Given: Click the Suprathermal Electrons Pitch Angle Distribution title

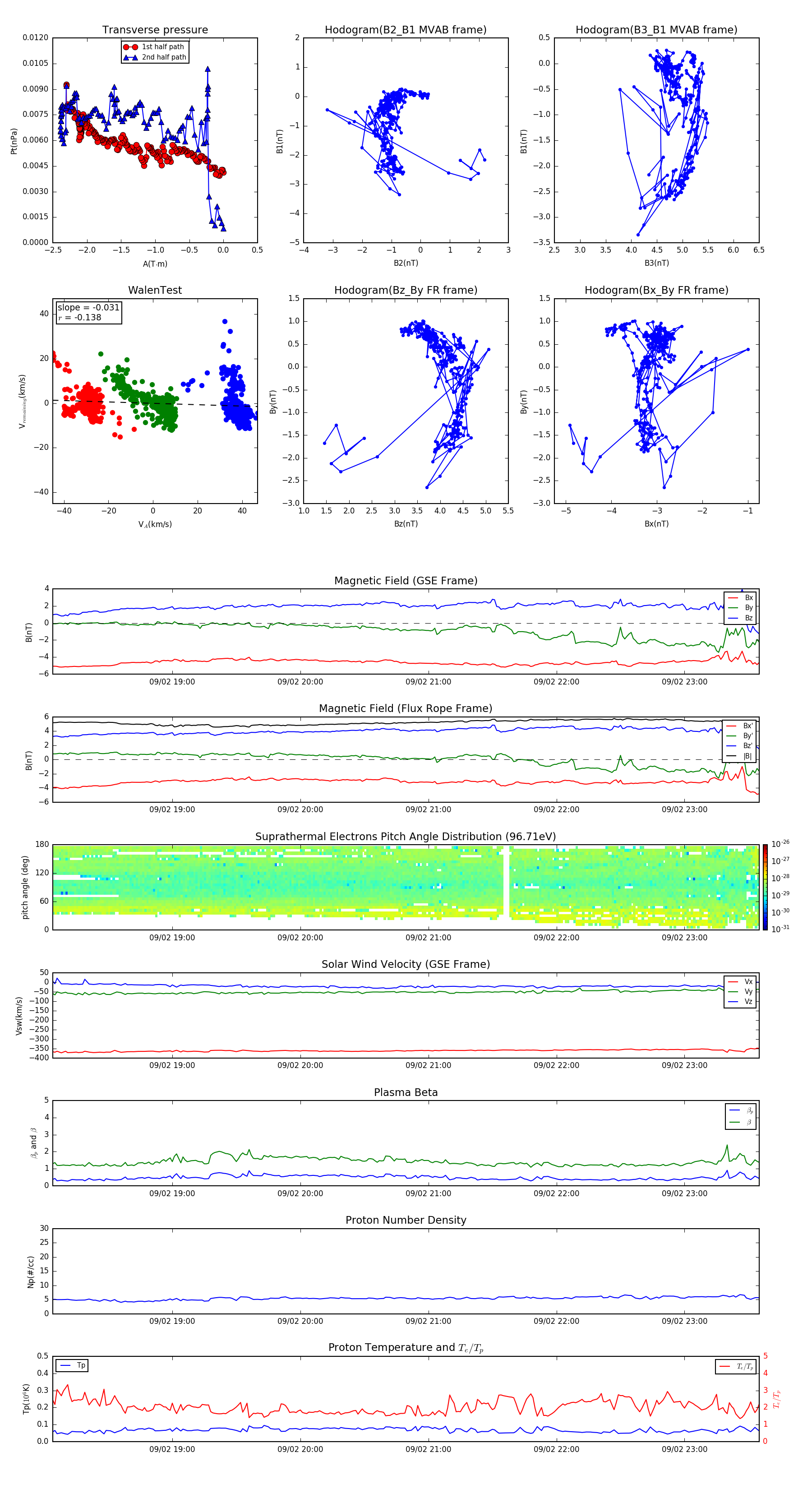Looking at the screenshot, I should (x=406, y=837).
